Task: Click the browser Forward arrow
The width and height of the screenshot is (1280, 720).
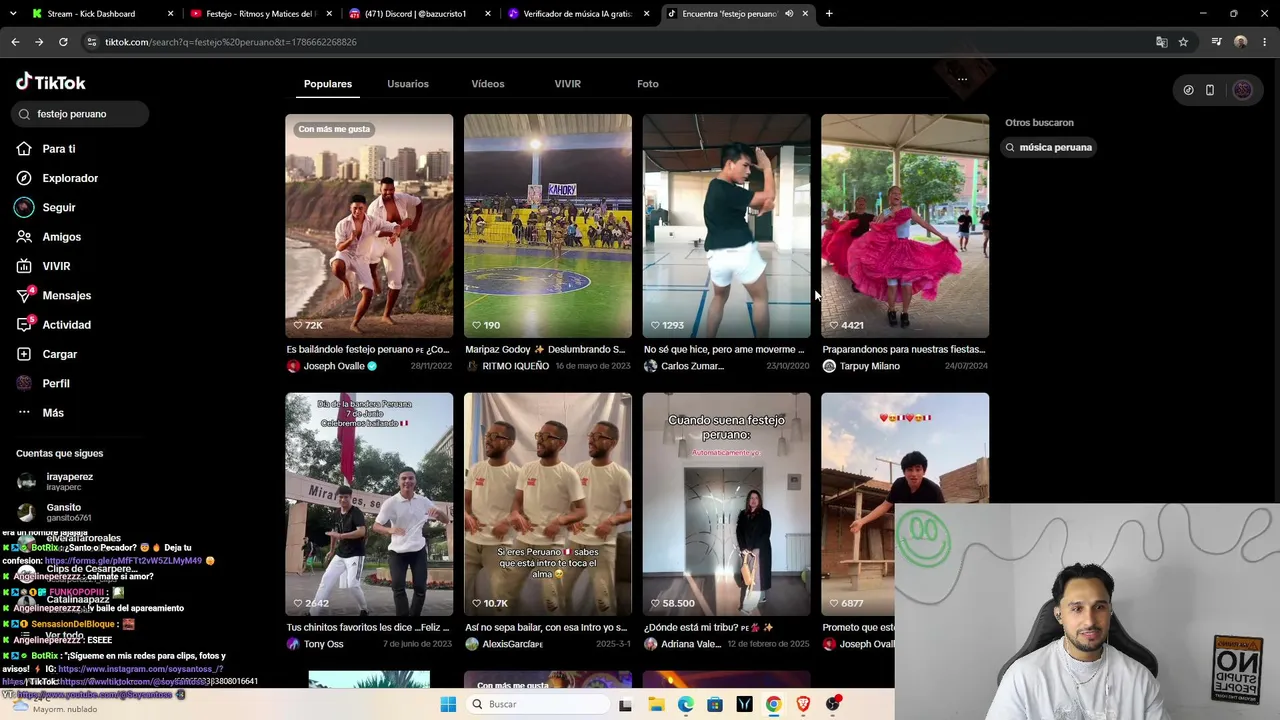Action: coord(39,42)
